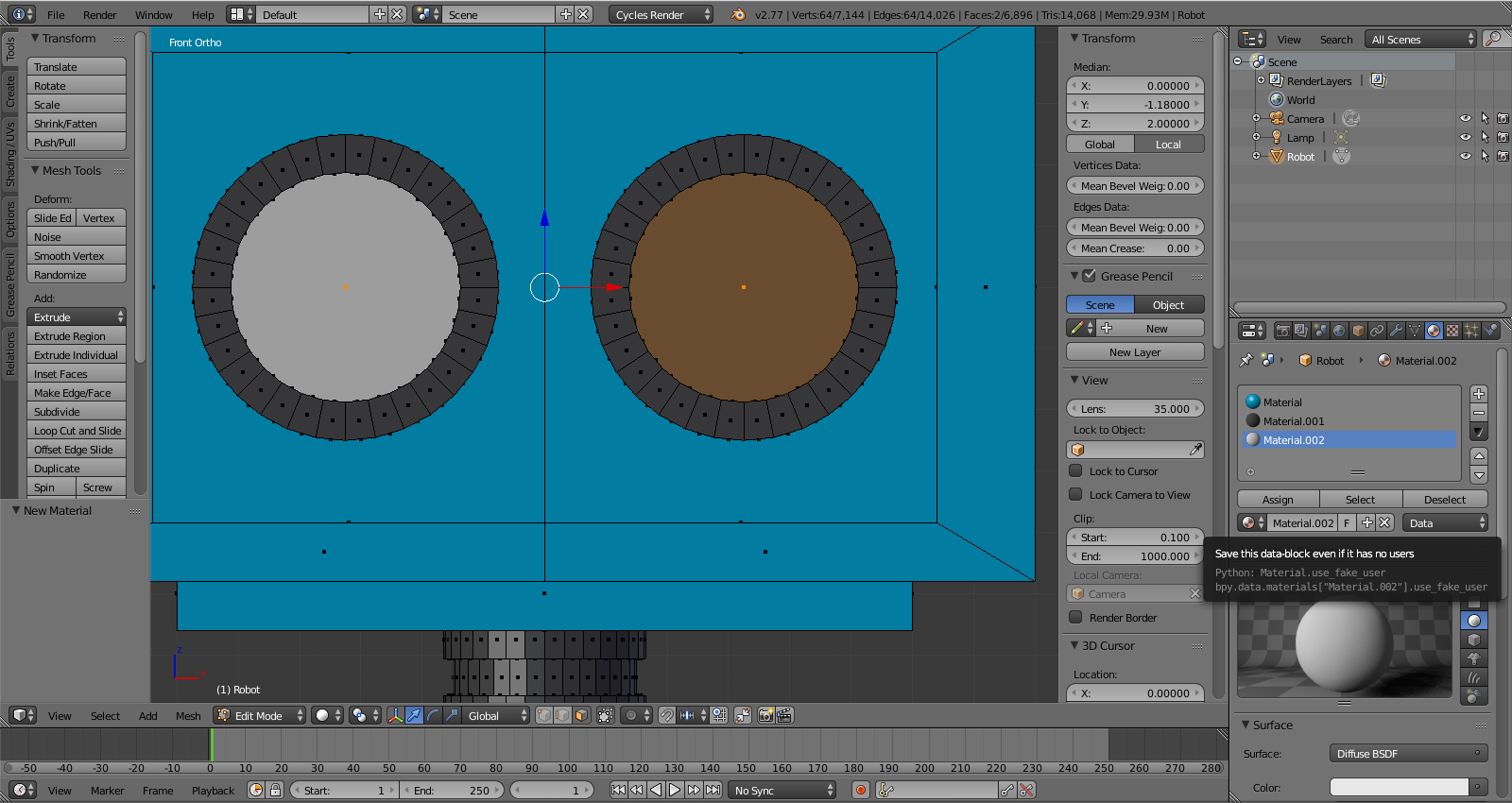Open the Edit Mode selector dropdown

point(260,715)
